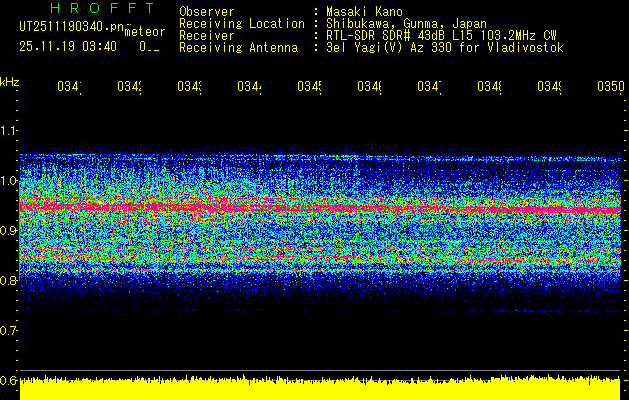Select the filename UT2511190340.pn
Viewport: 629px width, 400px height.
coord(71,26)
